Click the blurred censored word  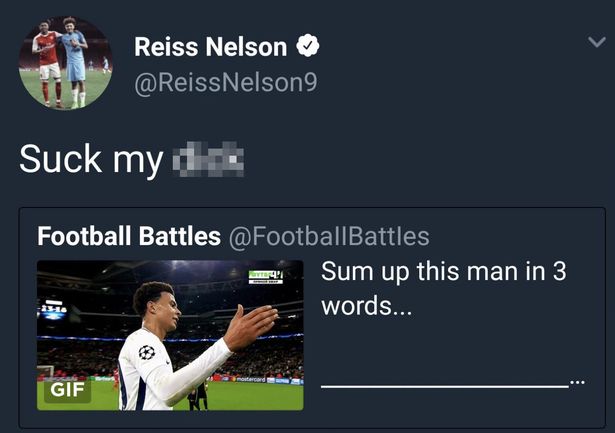click(x=209, y=159)
